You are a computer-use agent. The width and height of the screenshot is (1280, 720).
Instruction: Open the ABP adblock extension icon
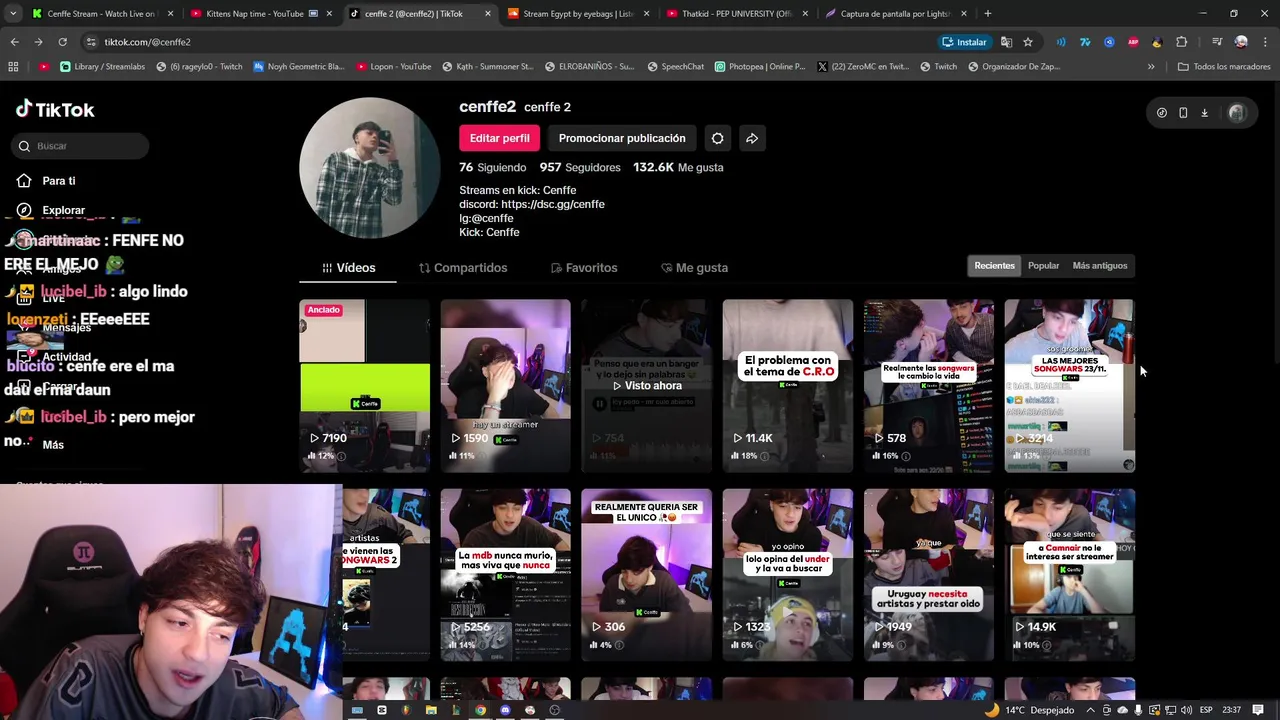point(1133,42)
